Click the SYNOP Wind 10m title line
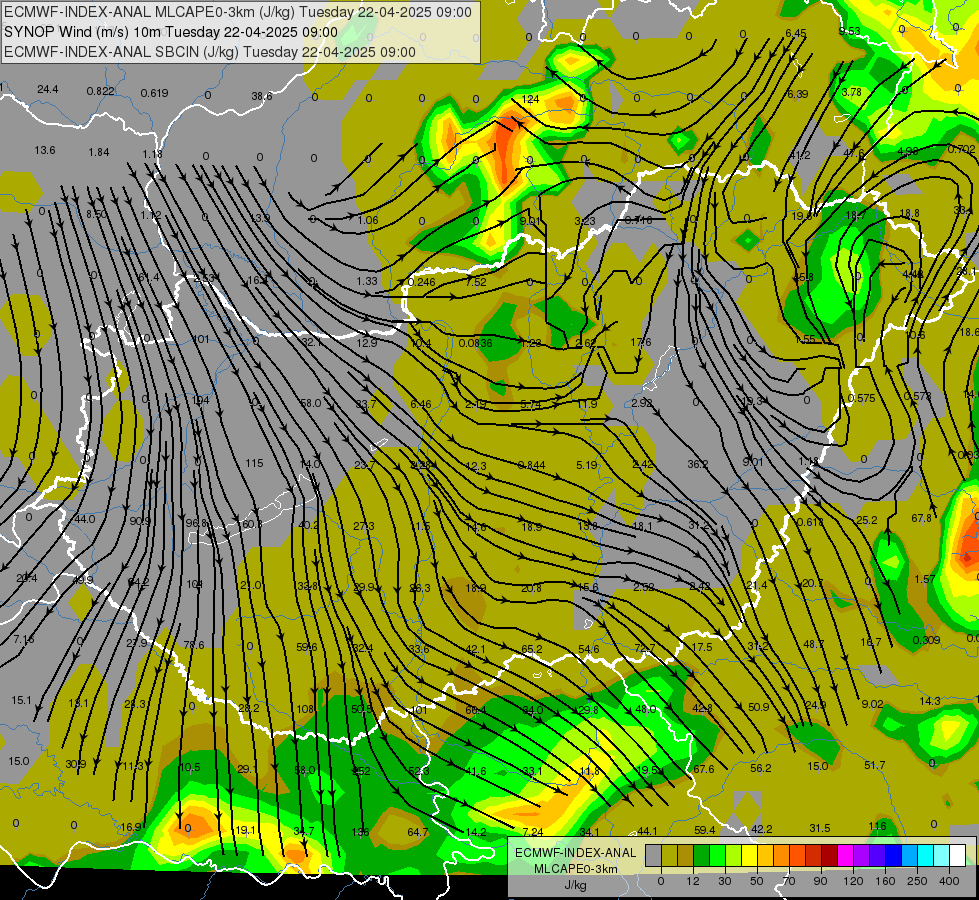Viewport: 979px width, 900px height. coord(170,32)
